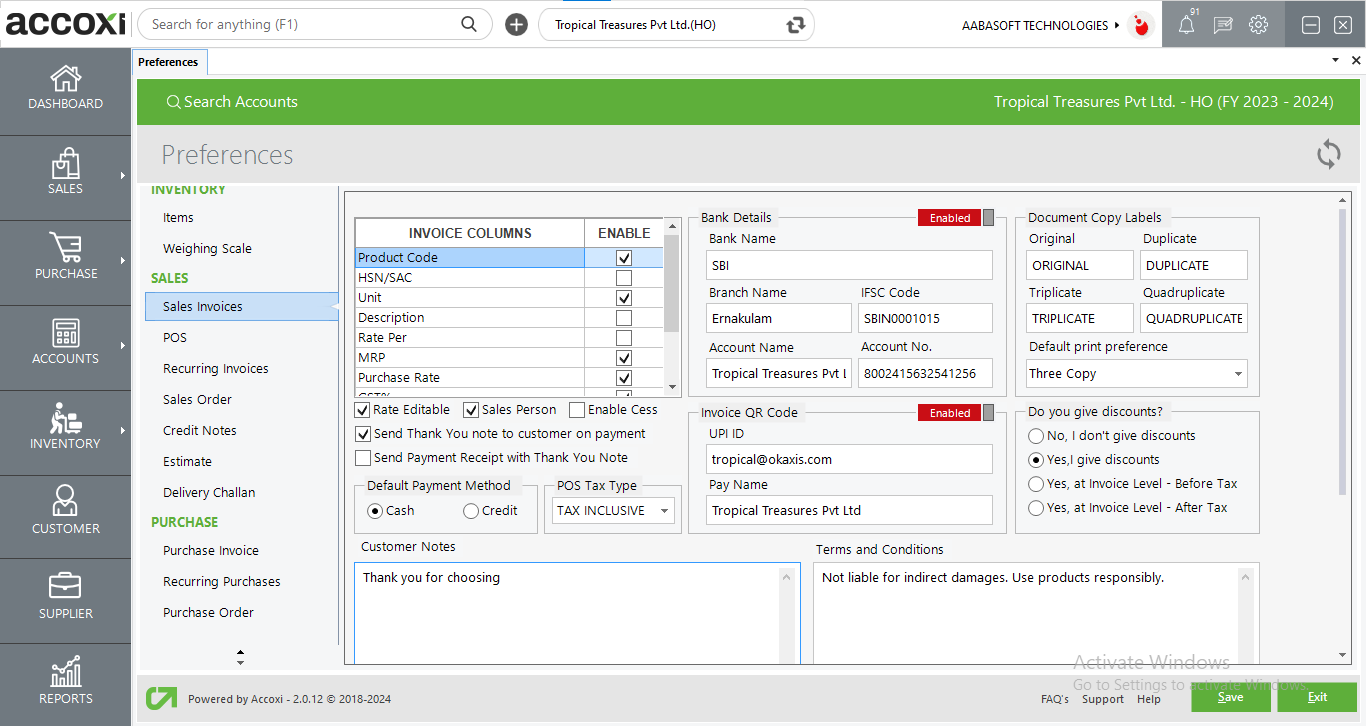Toggle the Enable Cess checkbox
The height and width of the screenshot is (726, 1366).
point(577,410)
